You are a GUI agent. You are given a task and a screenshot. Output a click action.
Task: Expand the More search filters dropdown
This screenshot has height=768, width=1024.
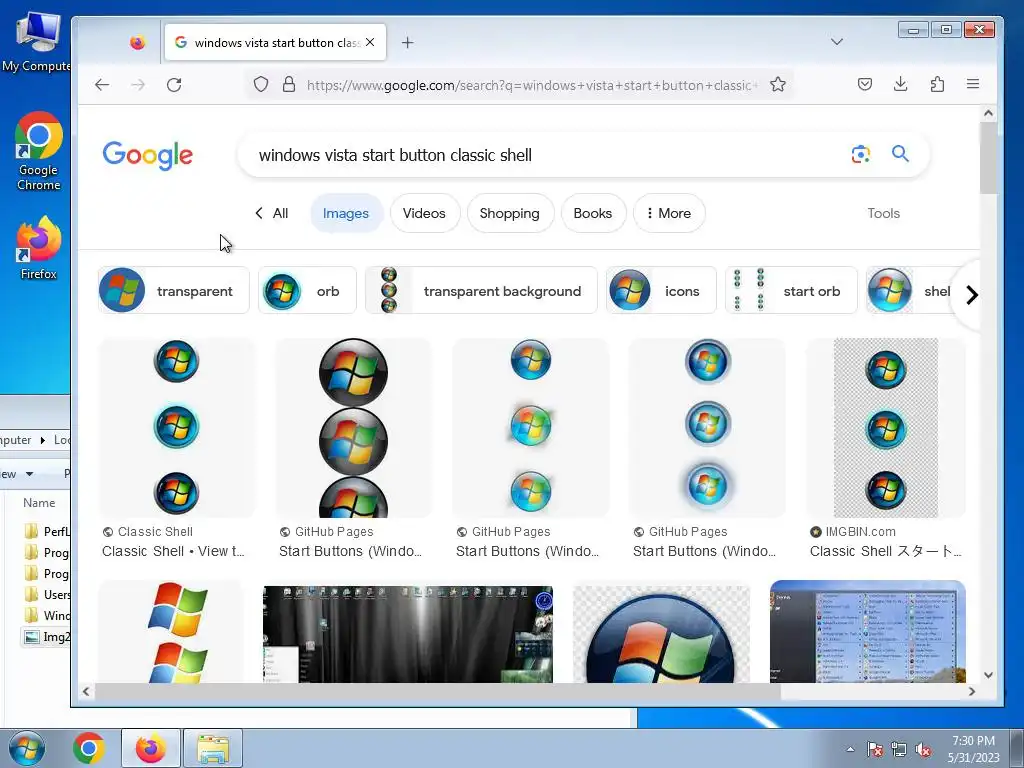coord(669,213)
